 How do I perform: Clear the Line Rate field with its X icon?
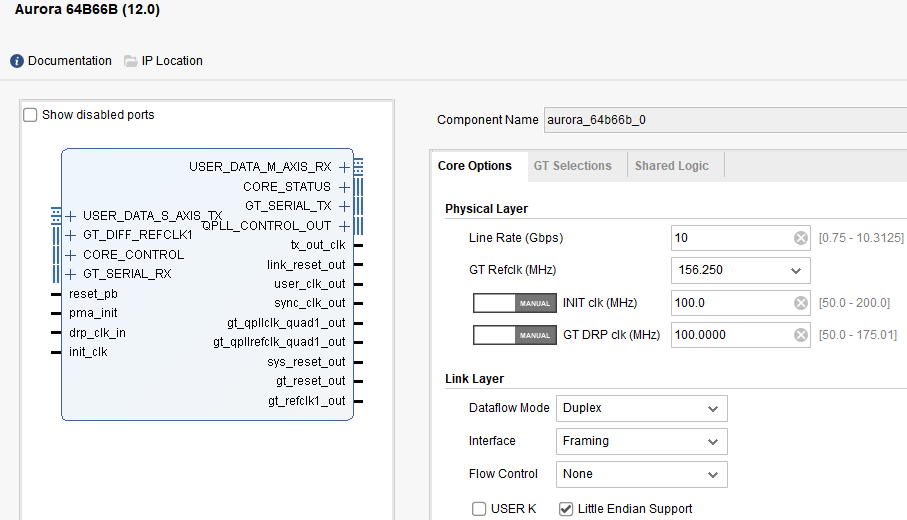801,238
